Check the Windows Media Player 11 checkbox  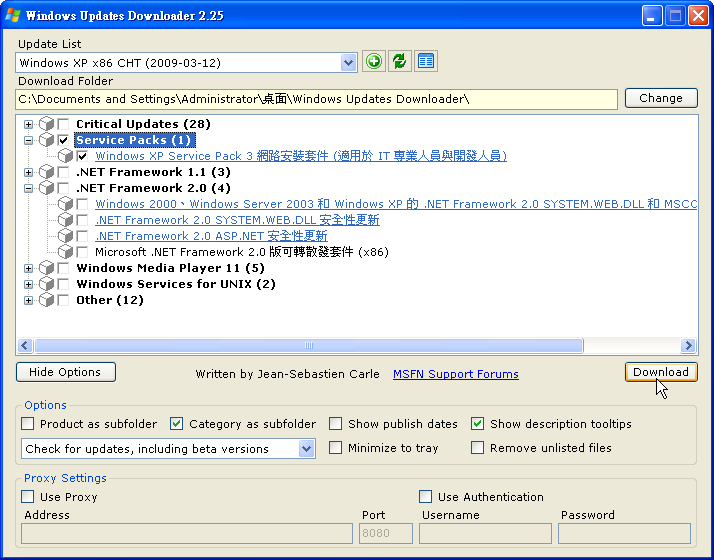[63, 268]
